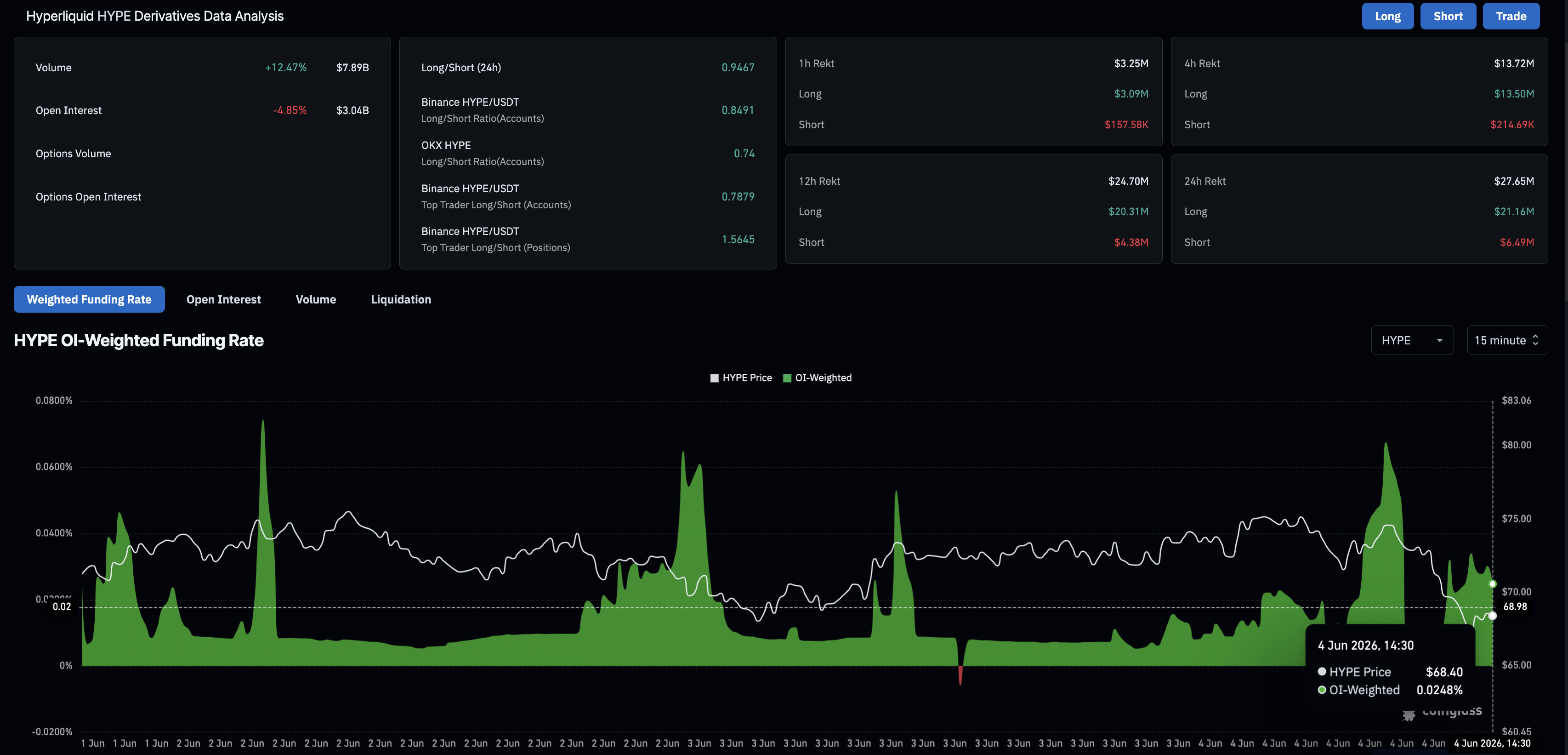Screen dimensions: 1568x755
Task: Click the blue Trade button
Action: [x=1511, y=17]
